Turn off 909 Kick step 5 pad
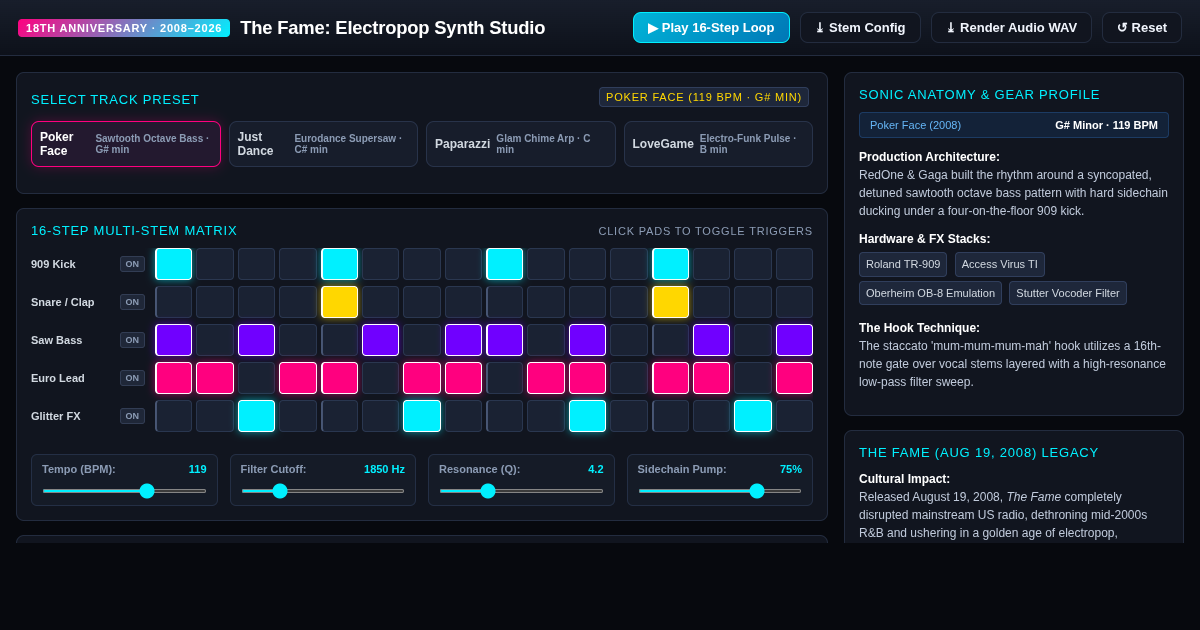Viewport: 1200px width, 630px height. coord(339,264)
